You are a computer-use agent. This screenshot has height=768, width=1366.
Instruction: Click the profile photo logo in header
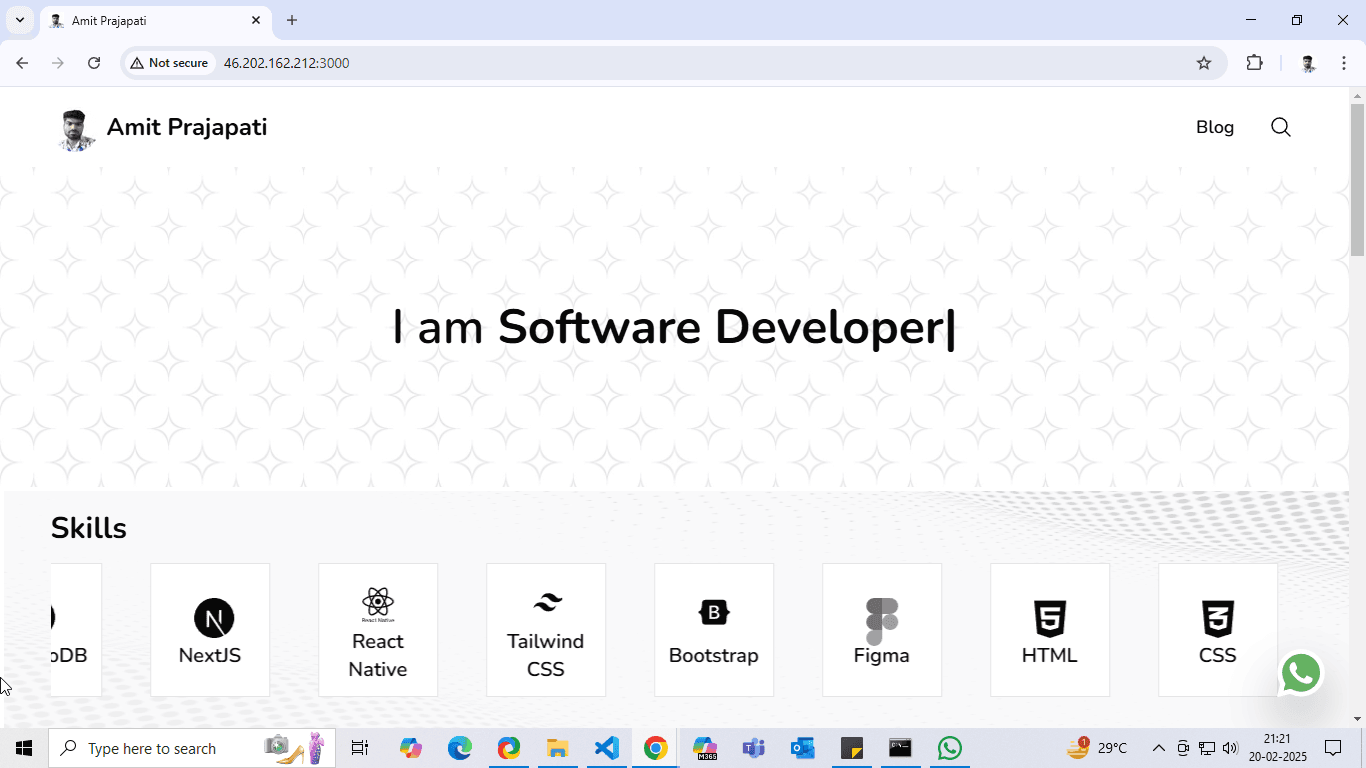(76, 130)
